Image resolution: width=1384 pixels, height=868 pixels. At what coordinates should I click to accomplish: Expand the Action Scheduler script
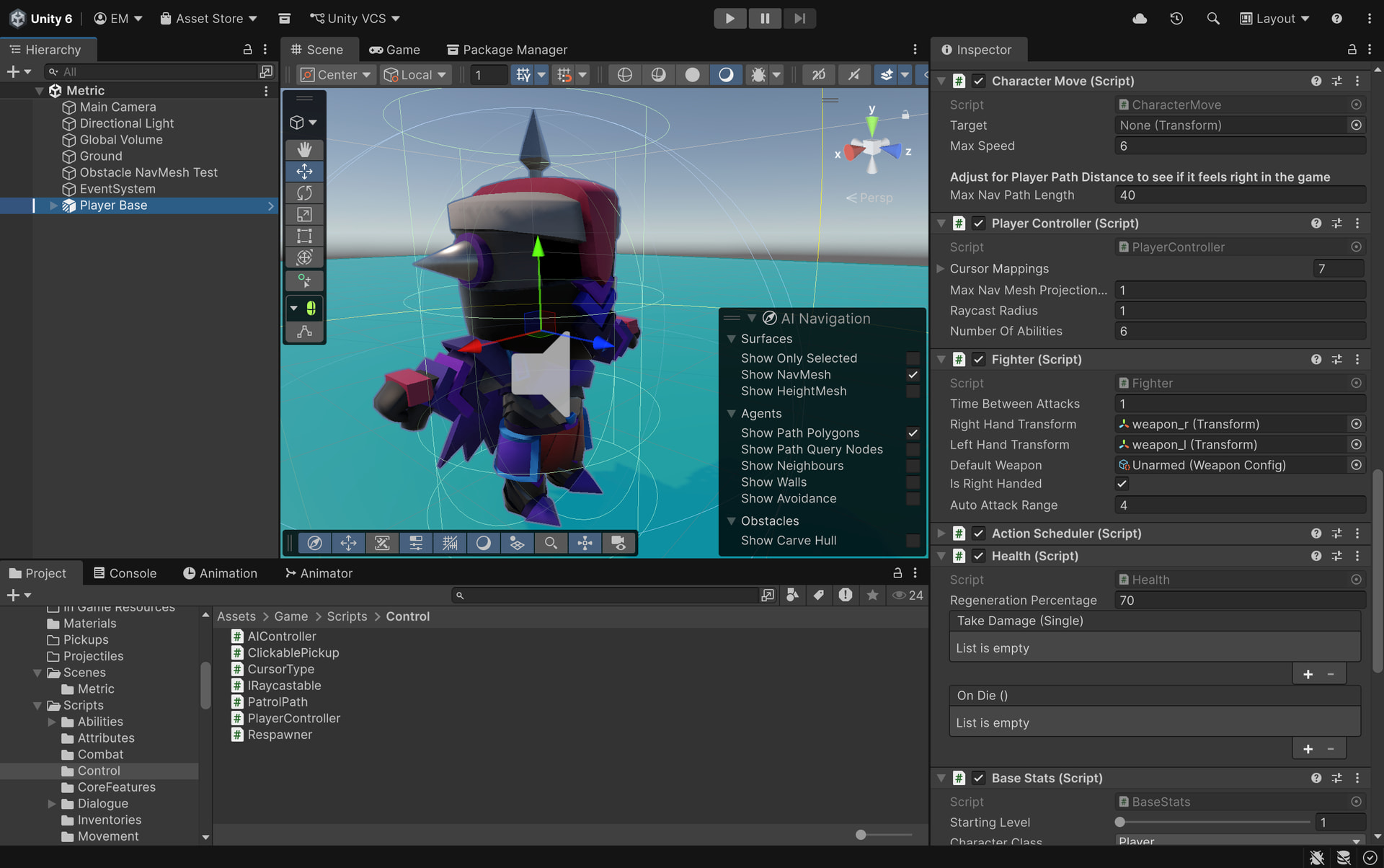pyautogui.click(x=941, y=533)
